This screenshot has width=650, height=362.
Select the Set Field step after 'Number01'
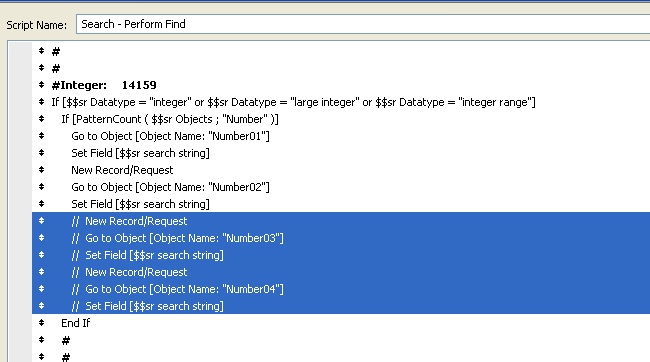click(x=141, y=153)
